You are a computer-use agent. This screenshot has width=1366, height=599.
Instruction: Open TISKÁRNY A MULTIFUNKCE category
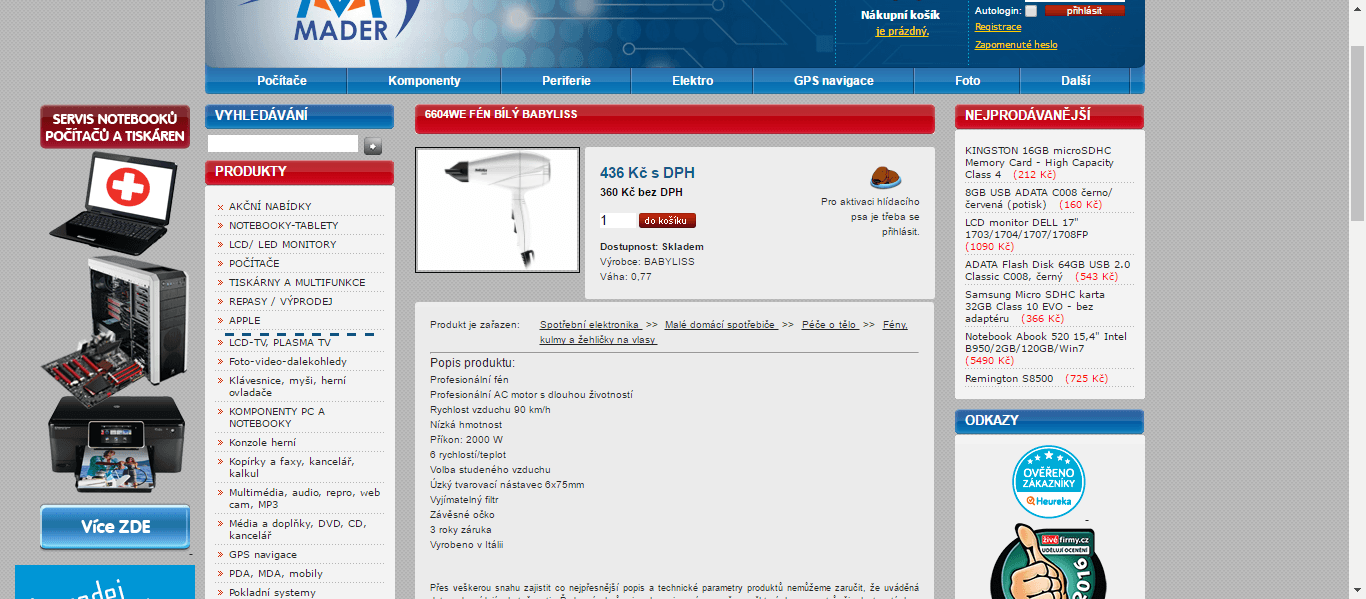(297, 282)
